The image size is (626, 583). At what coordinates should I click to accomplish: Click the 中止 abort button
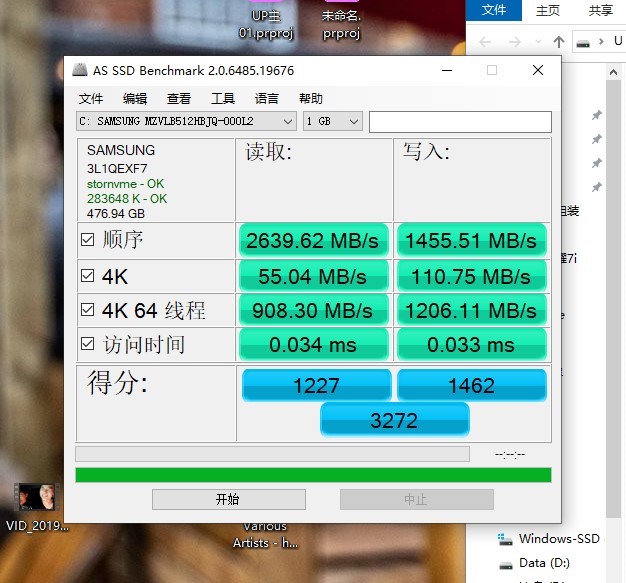[417, 500]
